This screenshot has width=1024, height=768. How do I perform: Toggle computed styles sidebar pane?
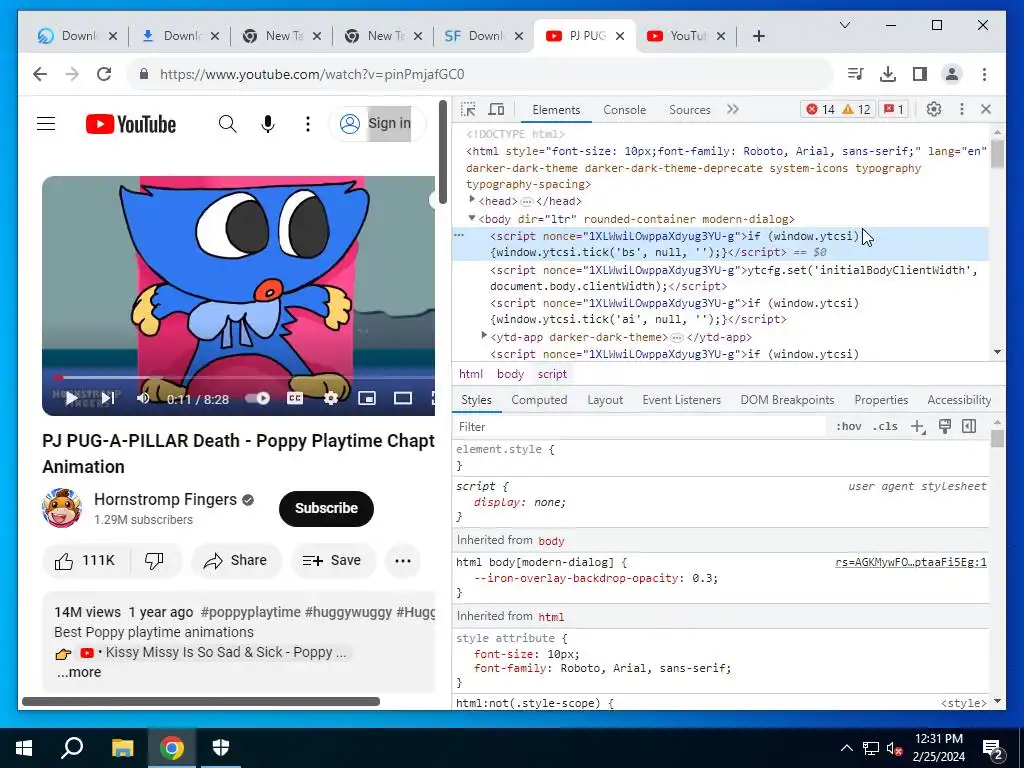coord(969,426)
